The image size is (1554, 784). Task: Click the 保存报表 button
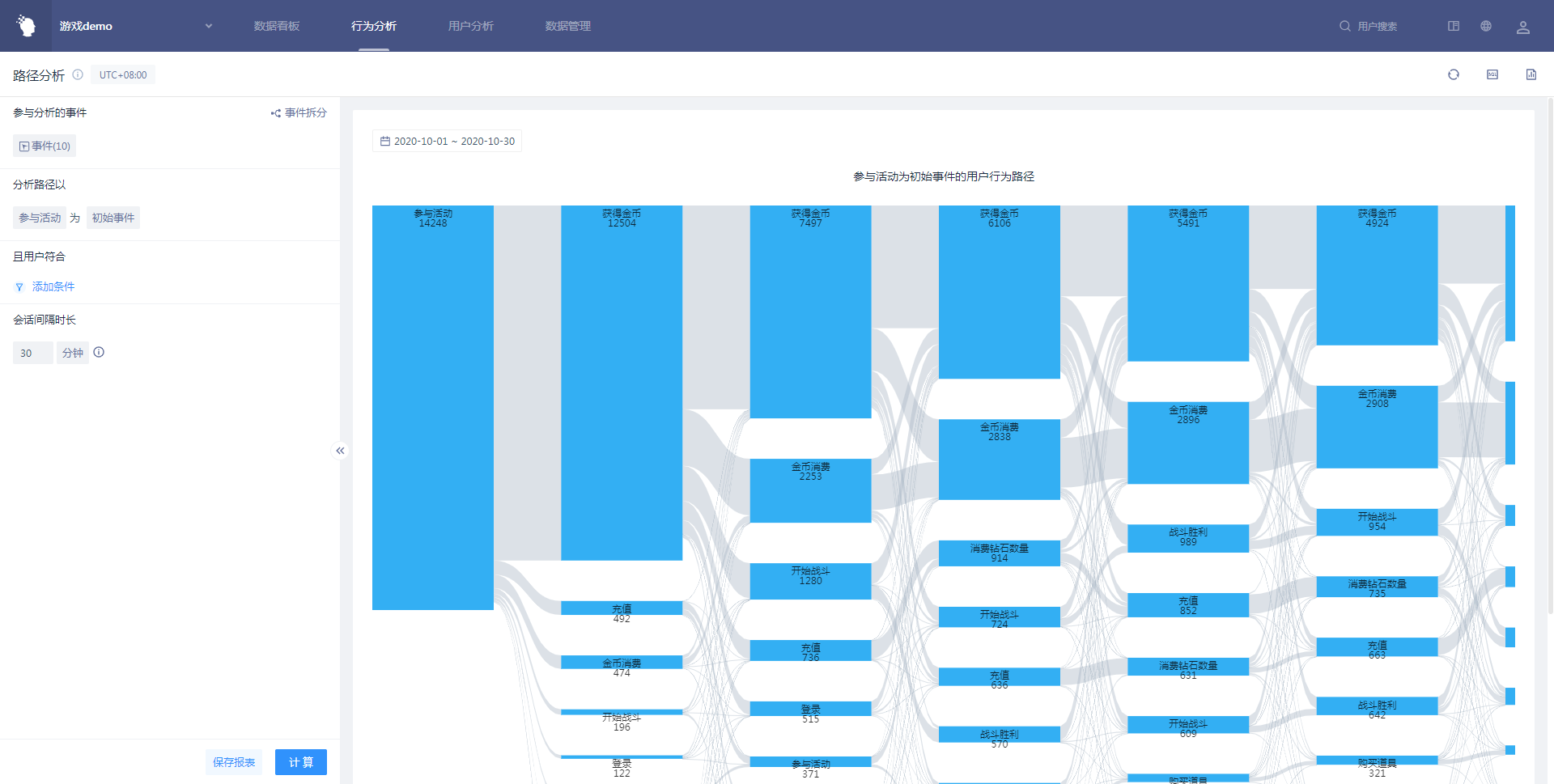[x=234, y=762]
